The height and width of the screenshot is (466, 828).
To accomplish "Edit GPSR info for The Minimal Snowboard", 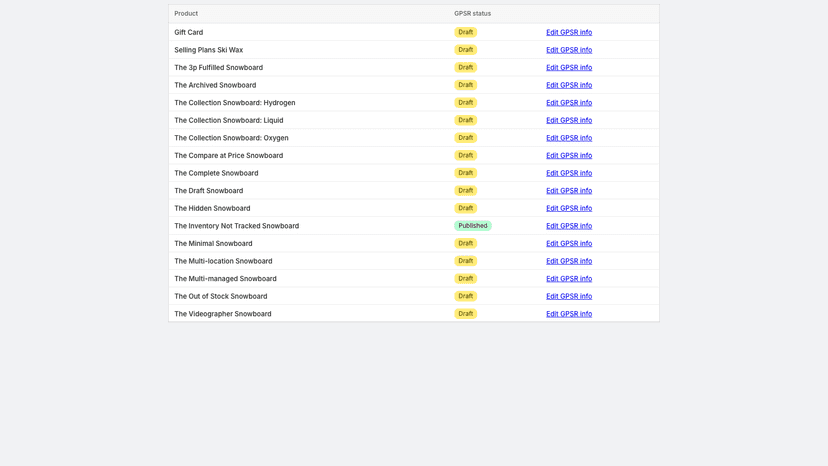I will coord(569,244).
